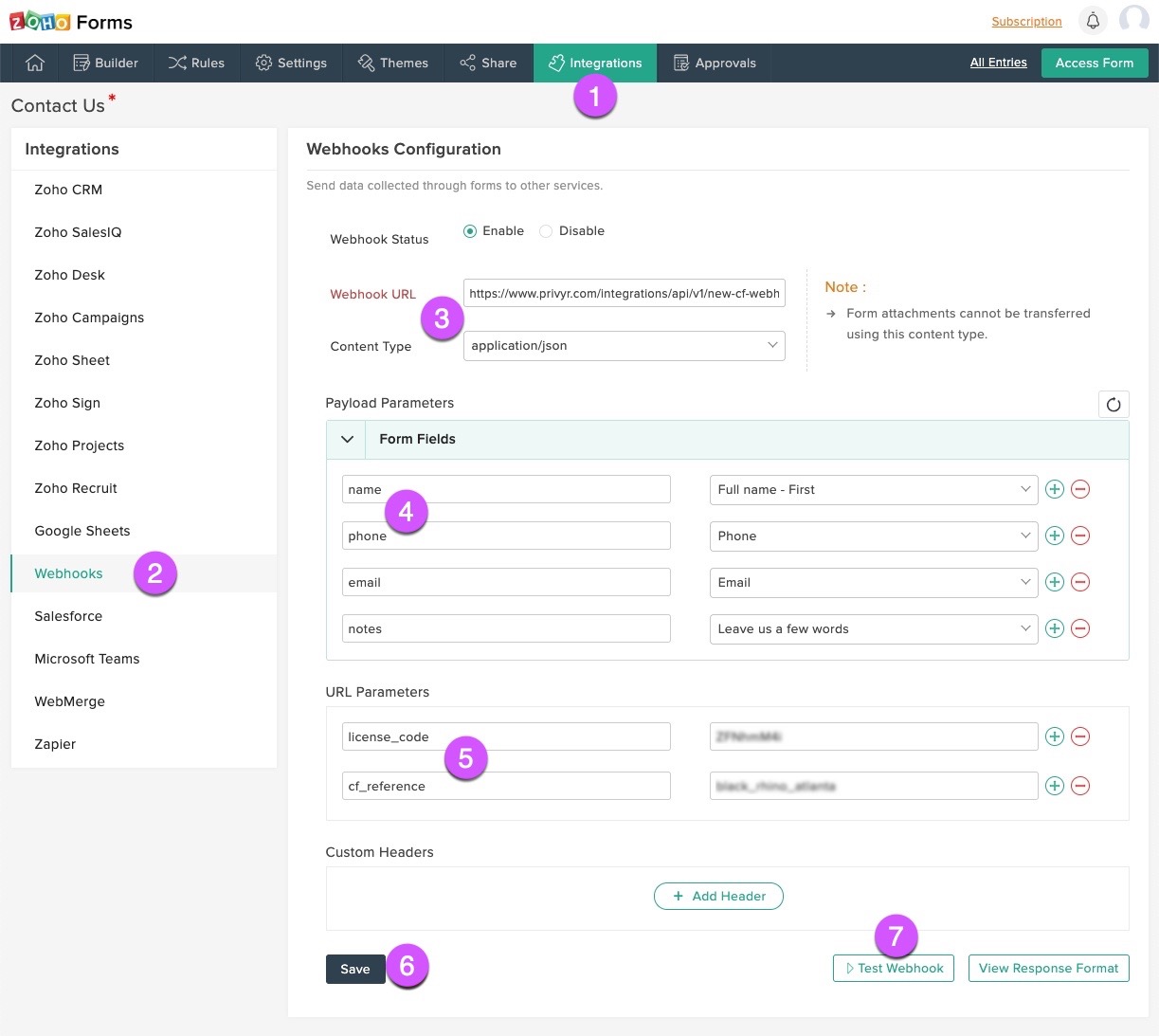Open the Rules tab

[196, 63]
